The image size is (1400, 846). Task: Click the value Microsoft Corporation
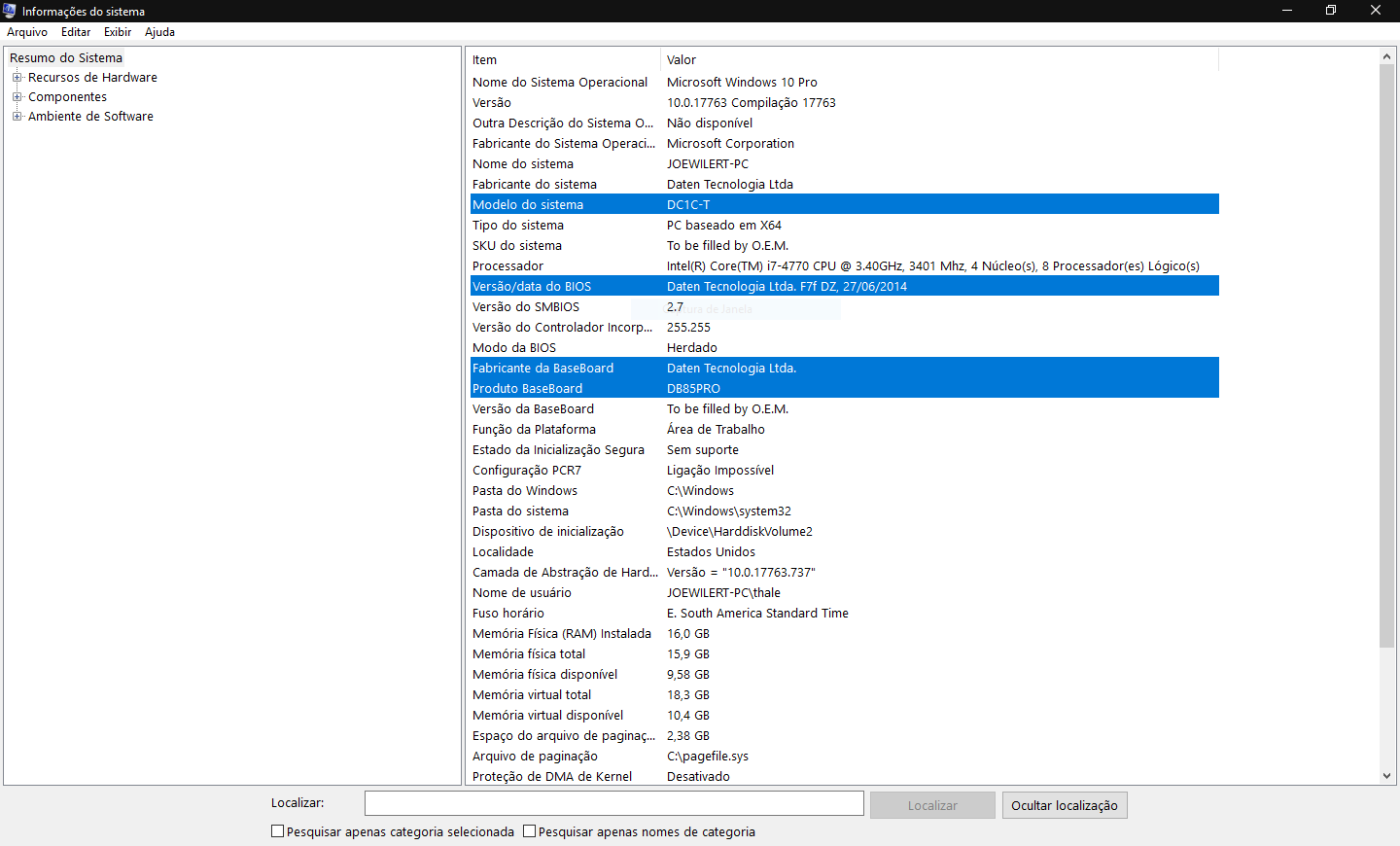coord(730,144)
